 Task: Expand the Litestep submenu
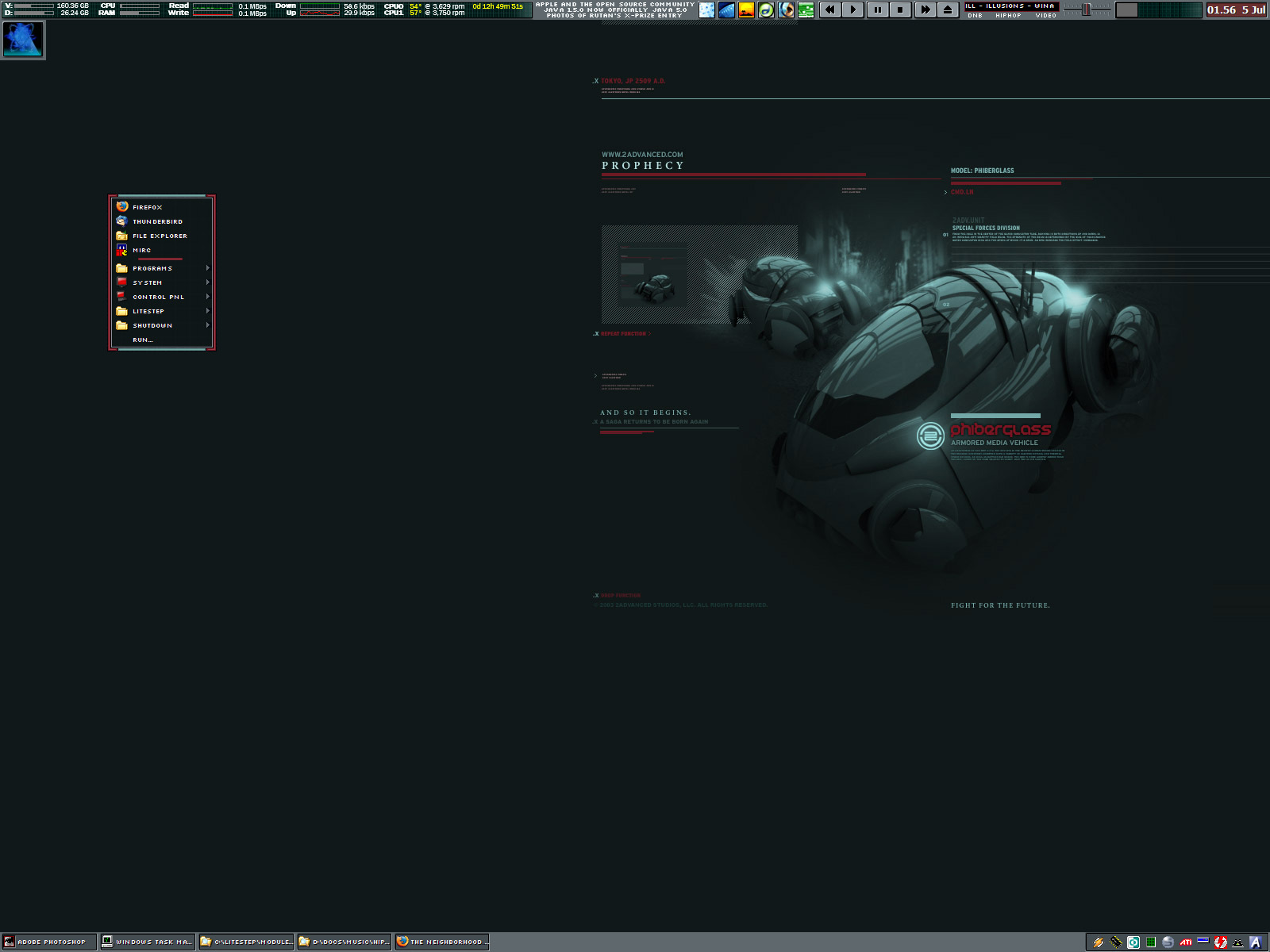coord(148,311)
